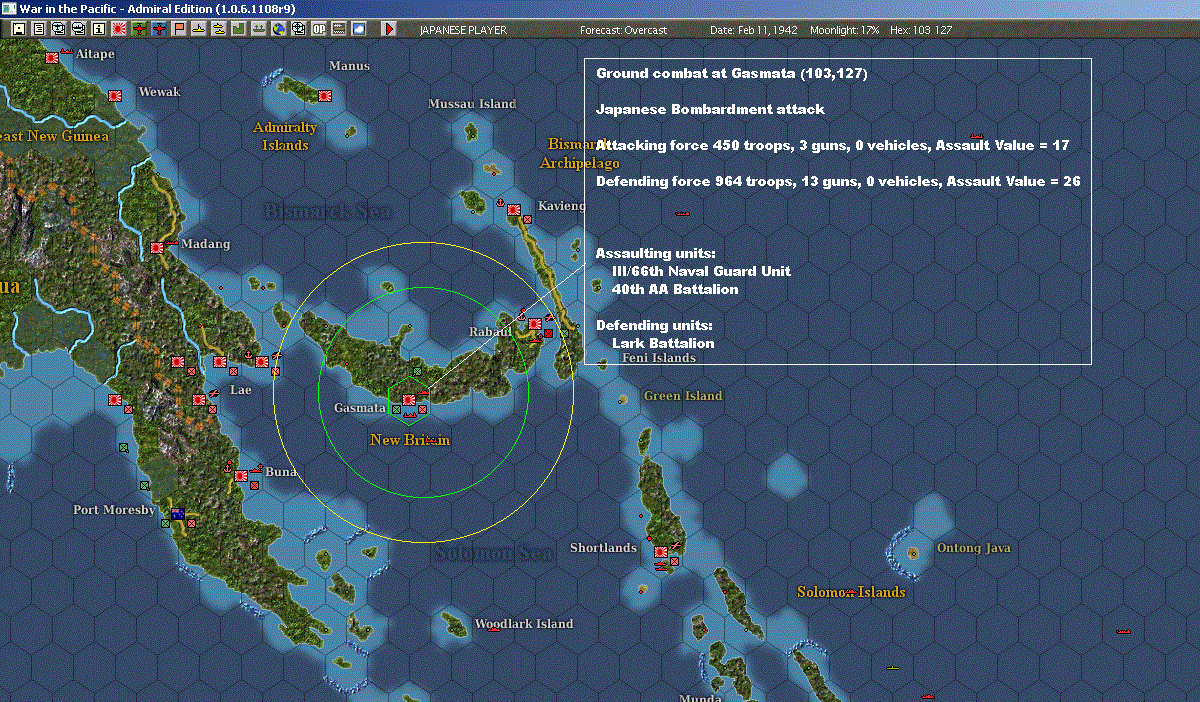This screenshot has width=1200, height=702.
Task: Select the Japanese flag in Gasmata hex
Action: pyautogui.click(x=408, y=400)
